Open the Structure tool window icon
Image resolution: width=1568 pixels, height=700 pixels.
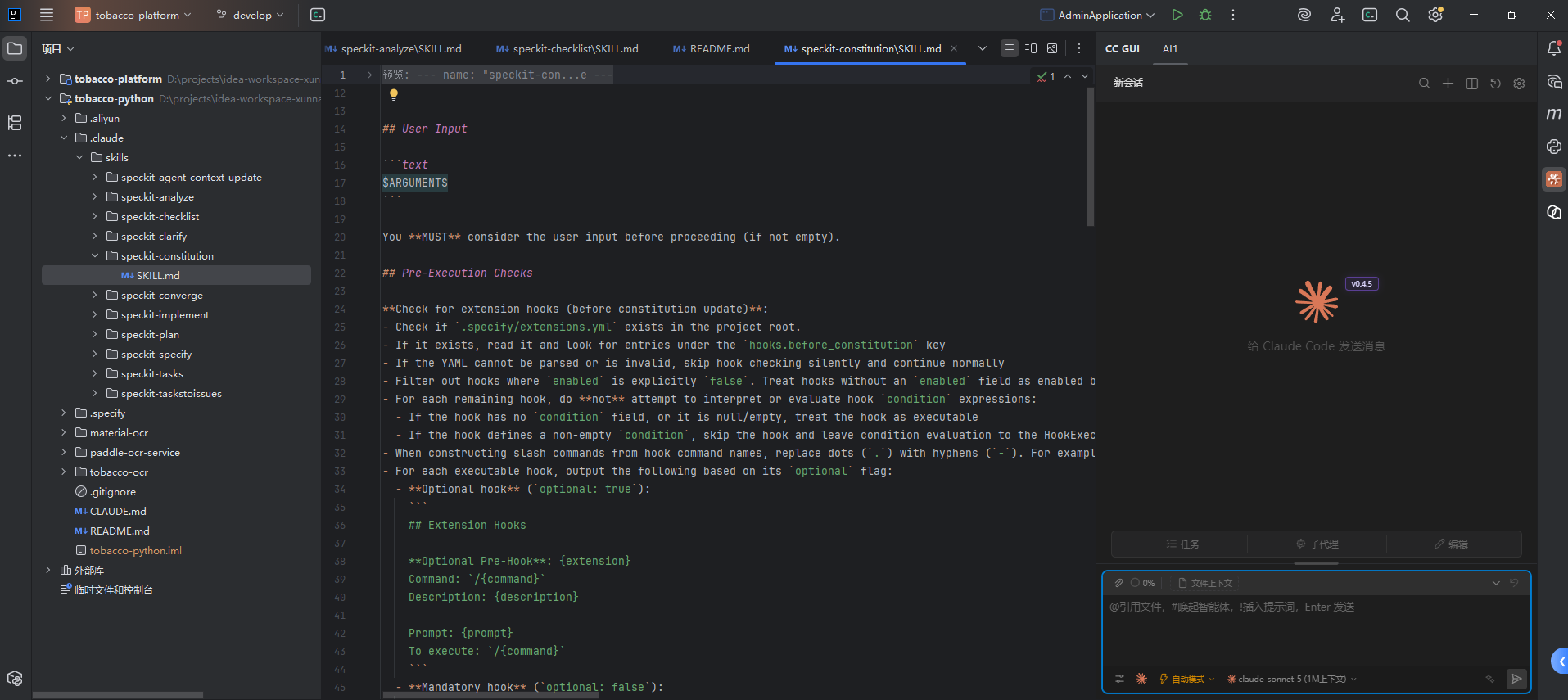click(15, 123)
